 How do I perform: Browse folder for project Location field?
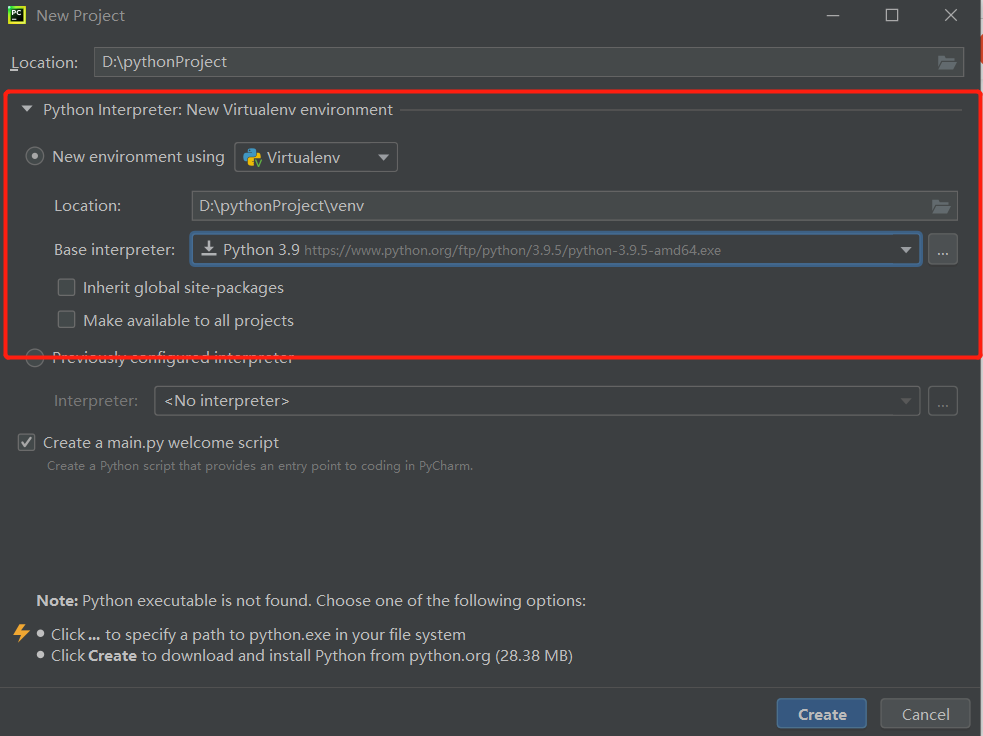[x=947, y=62]
